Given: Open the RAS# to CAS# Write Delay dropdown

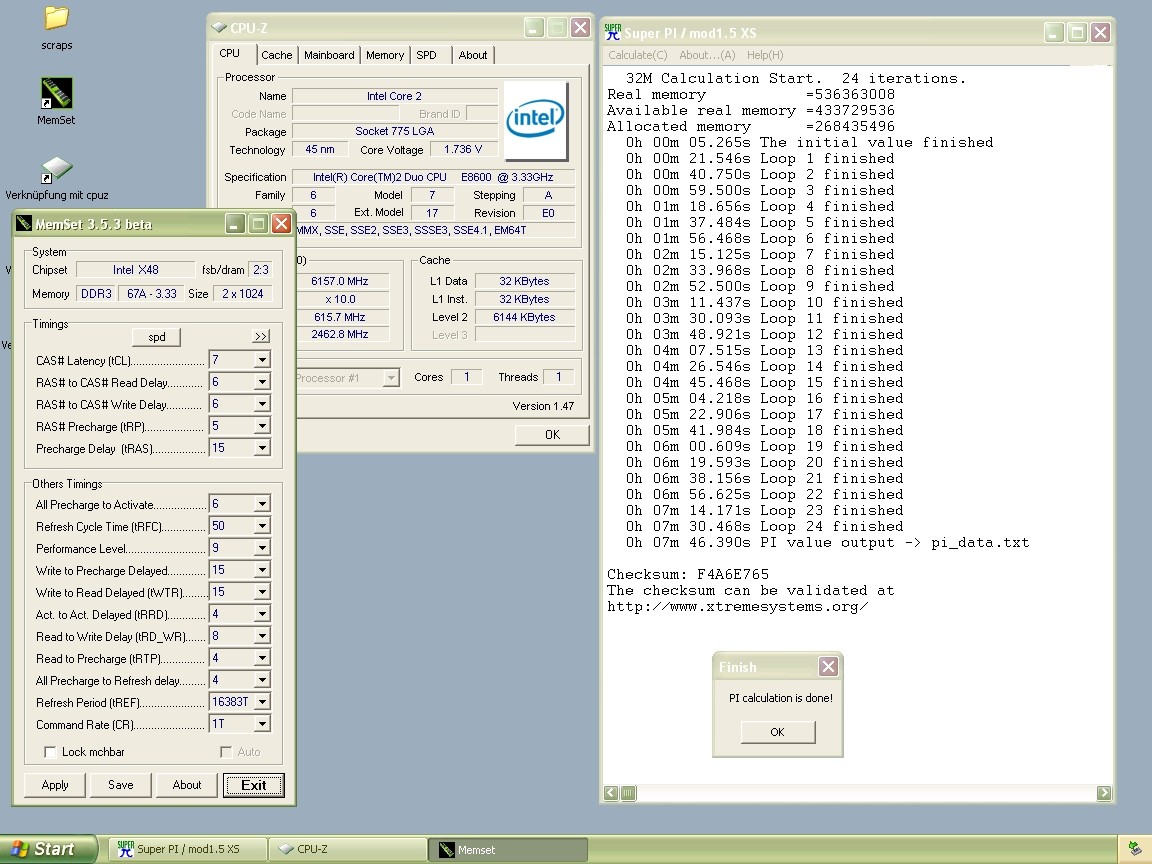Looking at the screenshot, I should (x=262, y=404).
